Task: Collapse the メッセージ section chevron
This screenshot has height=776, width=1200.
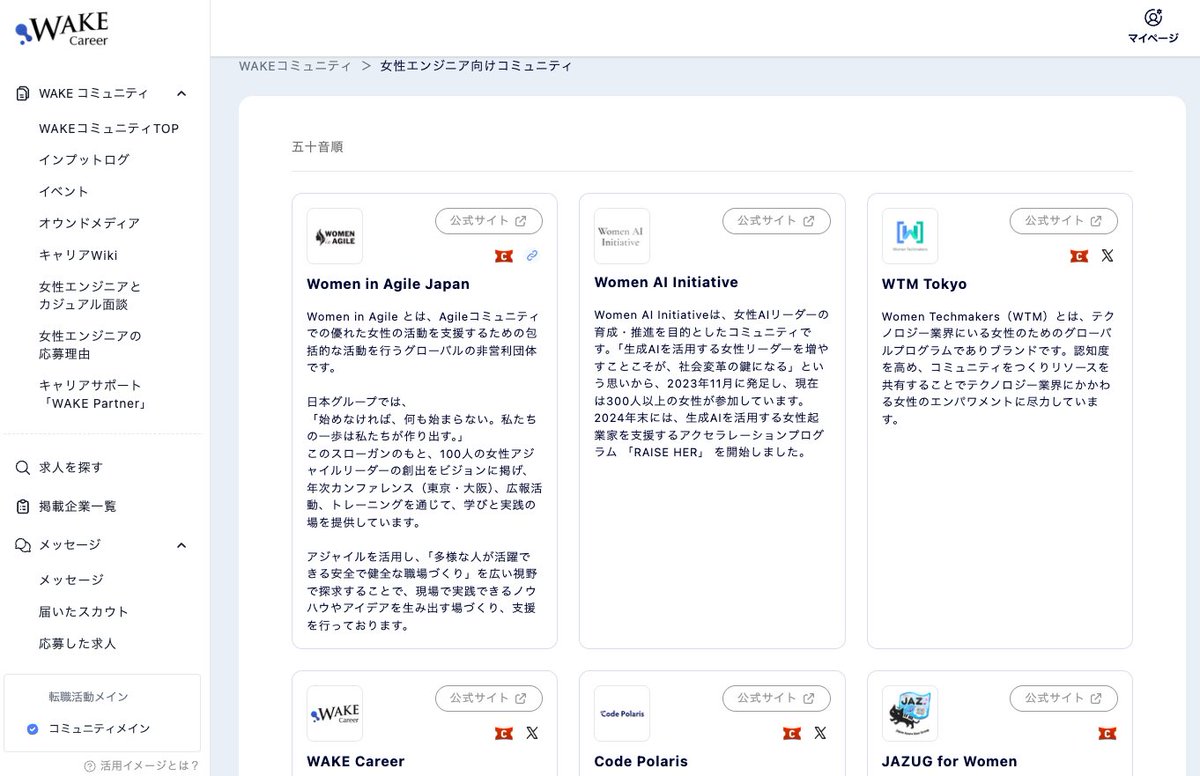Action: tap(181, 545)
